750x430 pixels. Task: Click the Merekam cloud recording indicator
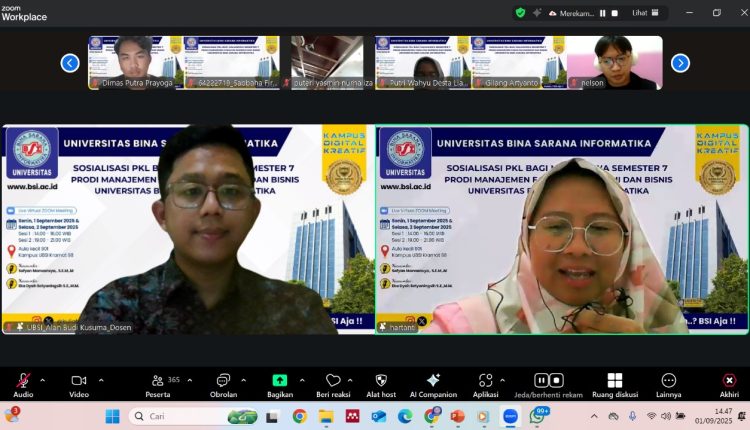(x=571, y=13)
